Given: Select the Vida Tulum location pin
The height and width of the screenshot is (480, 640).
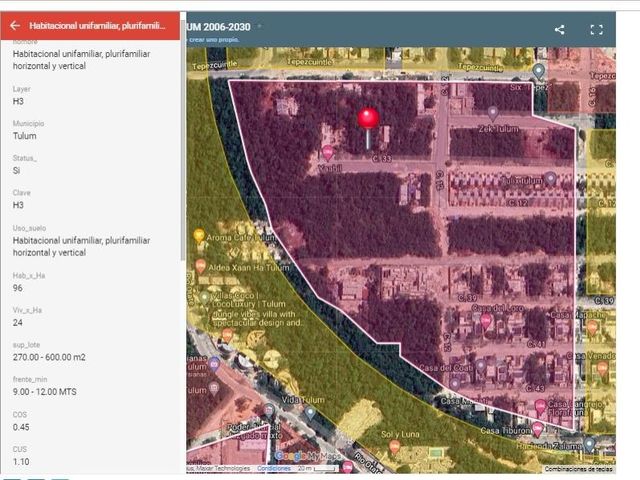Looking at the screenshot, I should pyautogui.click(x=310, y=413).
